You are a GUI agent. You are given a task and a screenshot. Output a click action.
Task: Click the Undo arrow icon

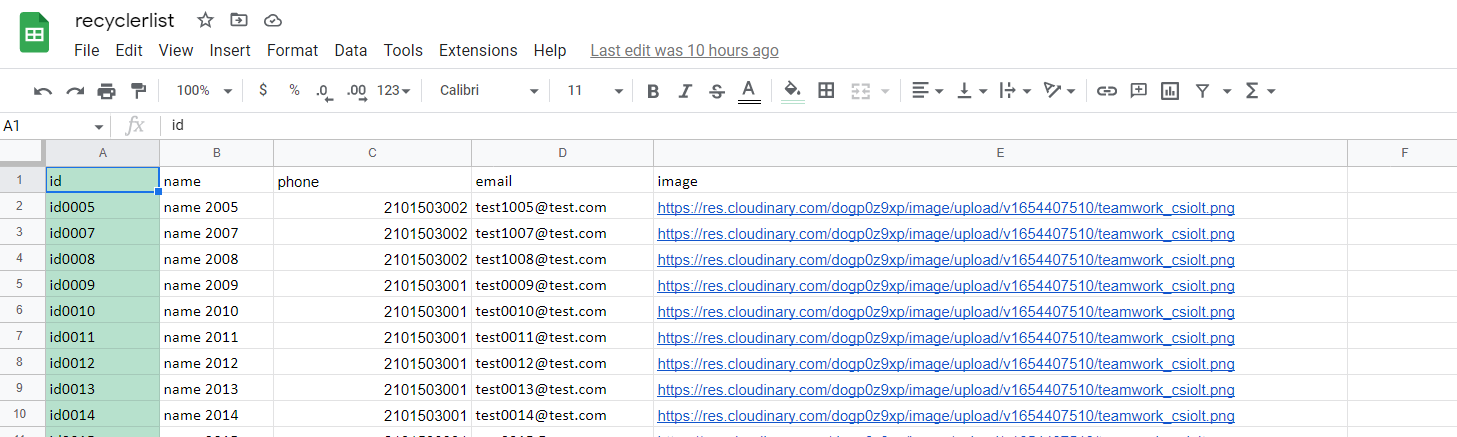click(43, 91)
